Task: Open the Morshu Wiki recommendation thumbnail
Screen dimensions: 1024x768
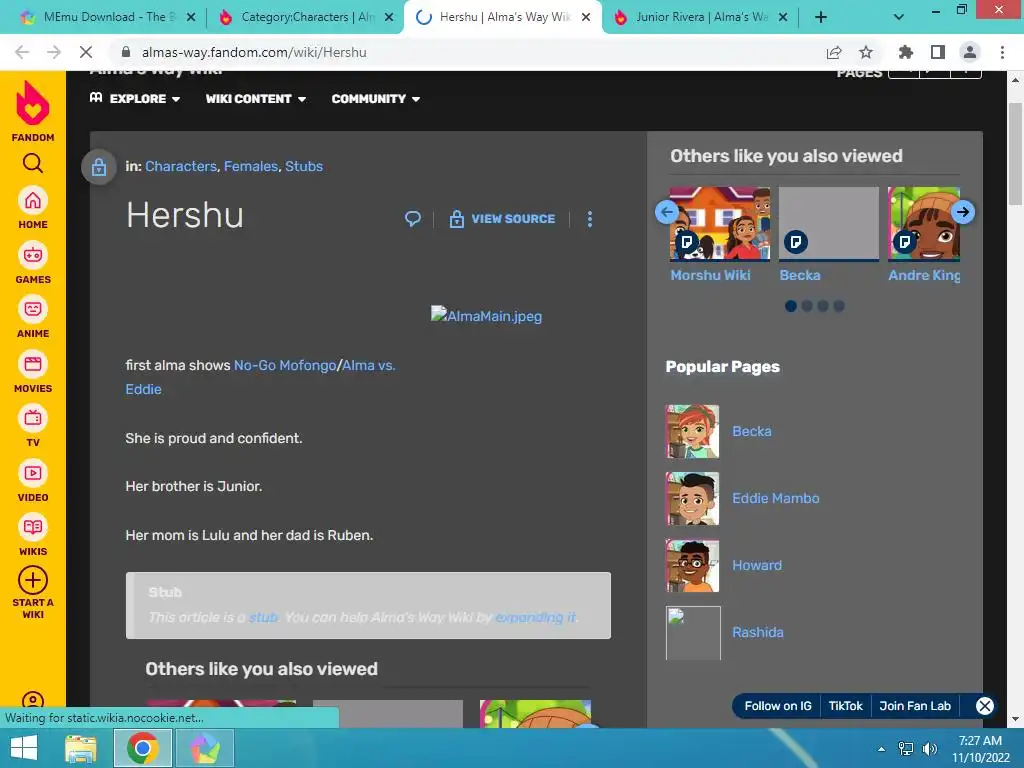Action: coord(720,223)
